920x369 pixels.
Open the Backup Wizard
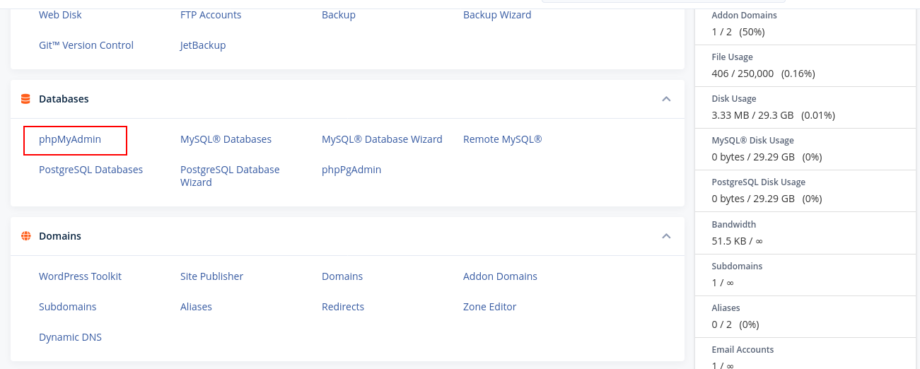[x=497, y=15]
